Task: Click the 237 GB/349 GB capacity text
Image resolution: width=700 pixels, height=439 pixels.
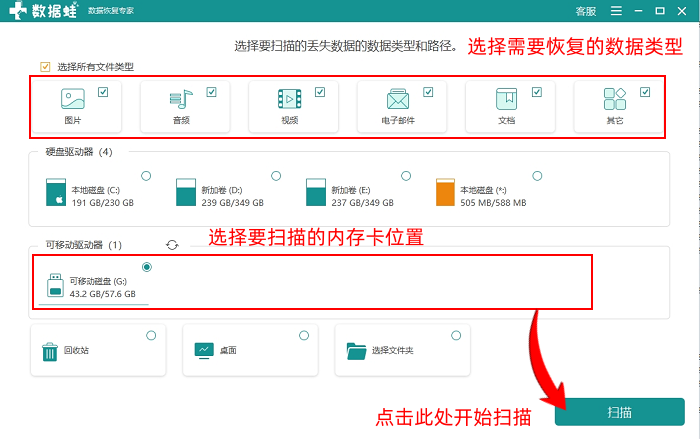Action: (x=362, y=203)
